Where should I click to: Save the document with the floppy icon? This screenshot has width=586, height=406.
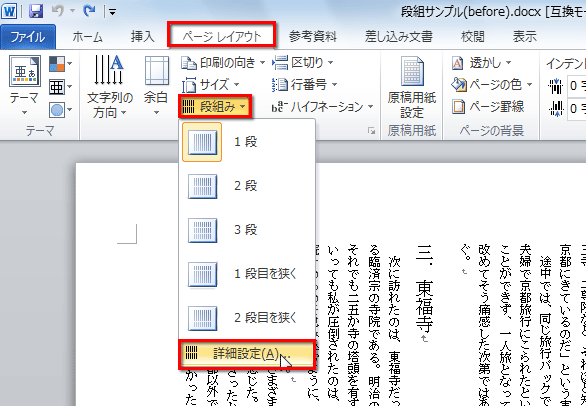pyautogui.click(x=36, y=11)
